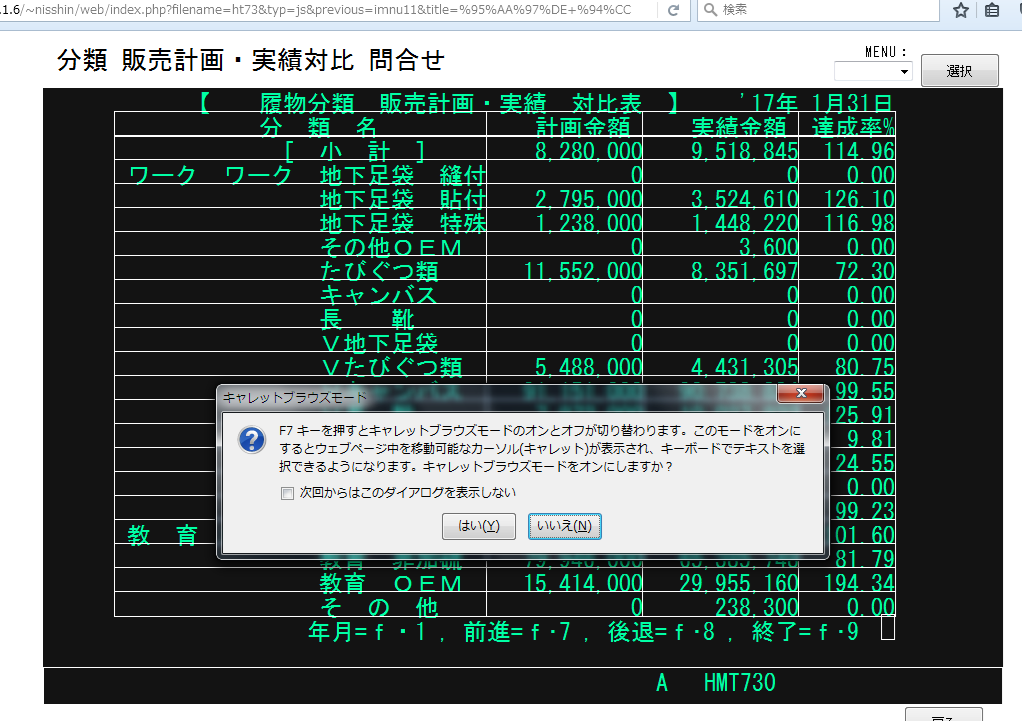Check the 次回からはこのダイアログを表示しない checkbox
The width and height of the screenshot is (1022, 721).
click(x=288, y=493)
